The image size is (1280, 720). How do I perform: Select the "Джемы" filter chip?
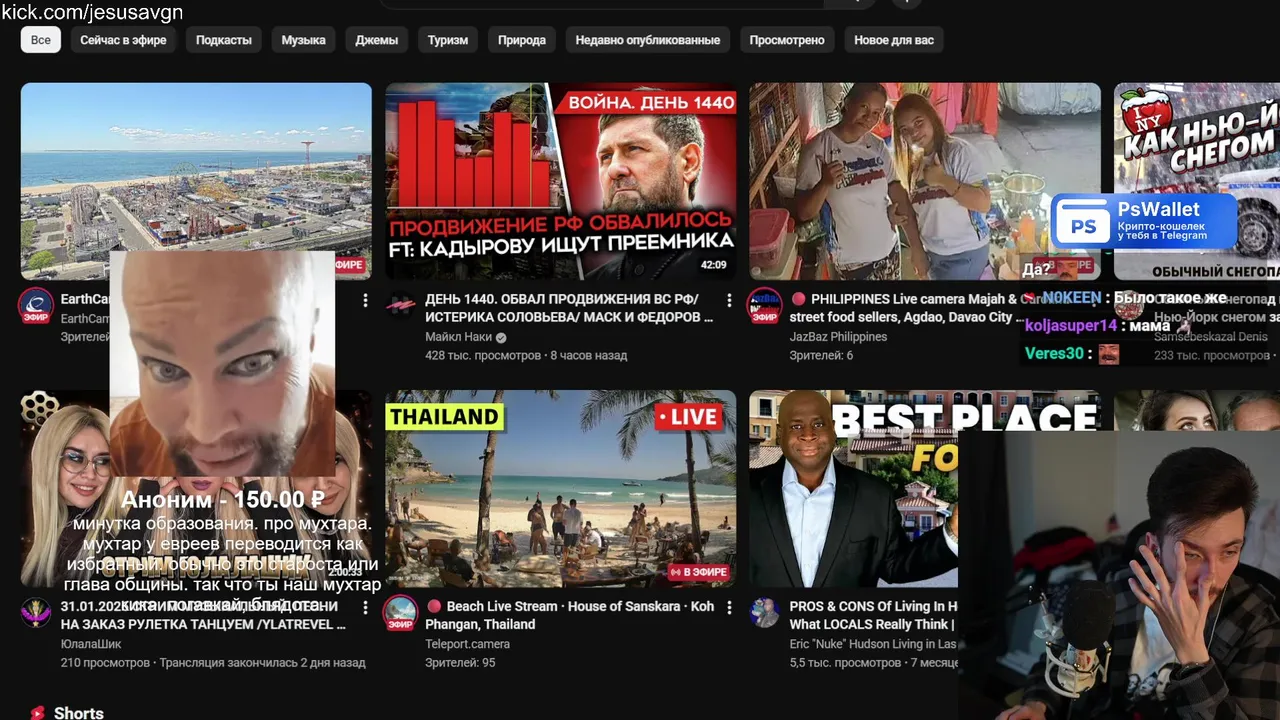(x=377, y=40)
